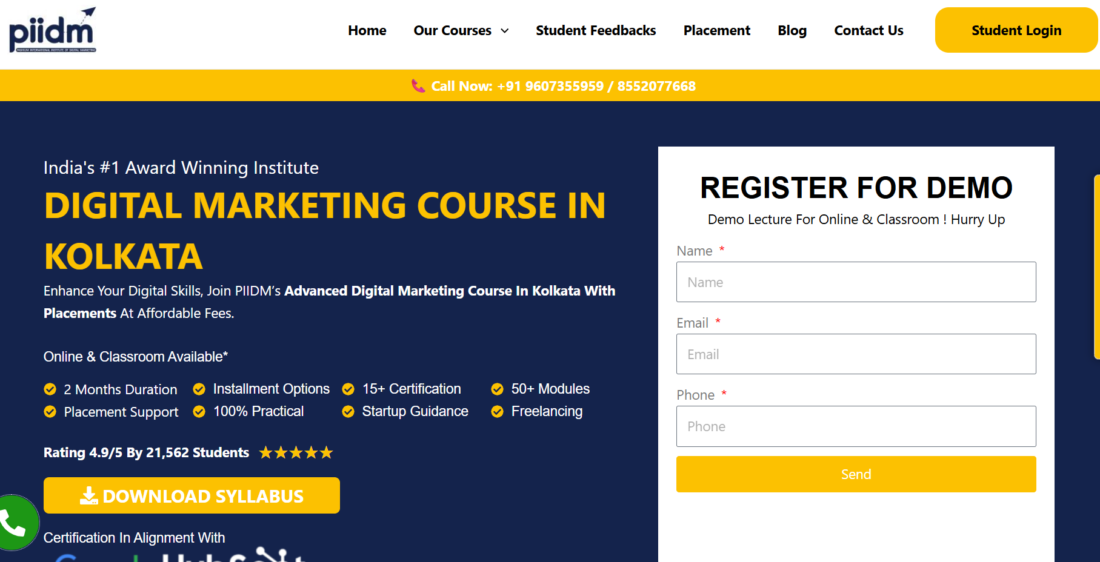Submit the demo form with Send
This screenshot has height=562, width=1100.
pos(856,474)
